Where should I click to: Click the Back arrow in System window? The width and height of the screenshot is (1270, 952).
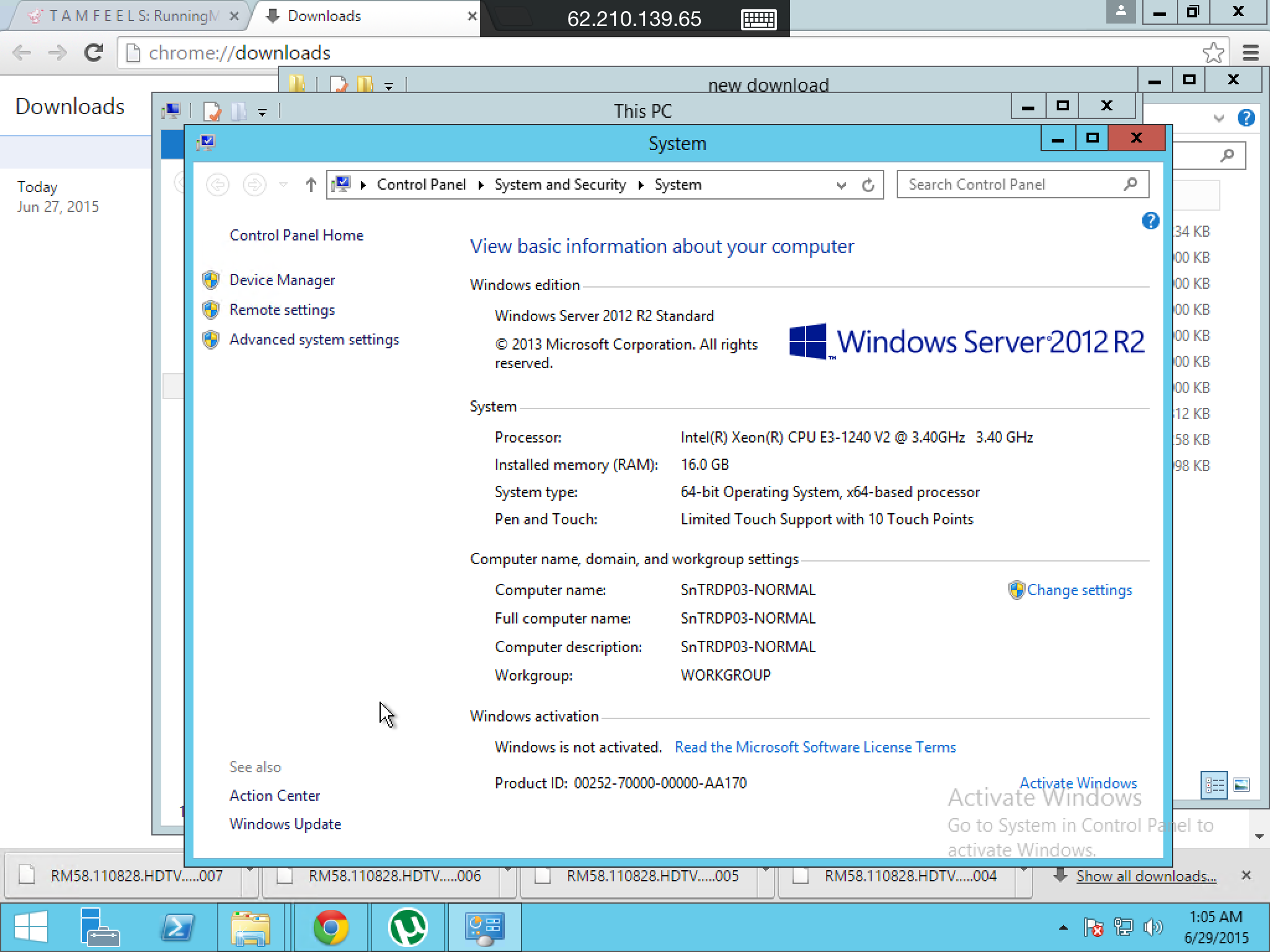click(x=218, y=185)
